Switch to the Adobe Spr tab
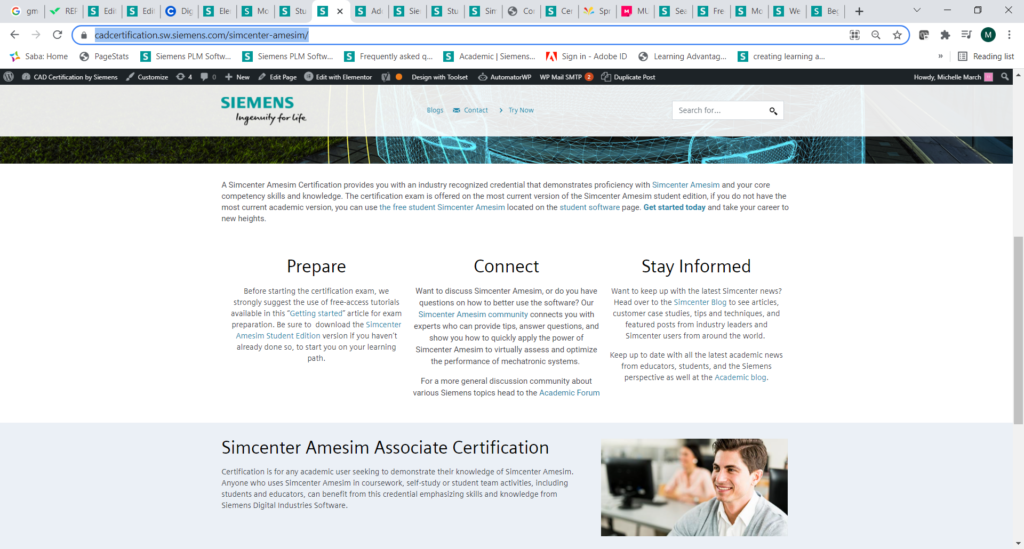The height and width of the screenshot is (549, 1024). coord(598,11)
